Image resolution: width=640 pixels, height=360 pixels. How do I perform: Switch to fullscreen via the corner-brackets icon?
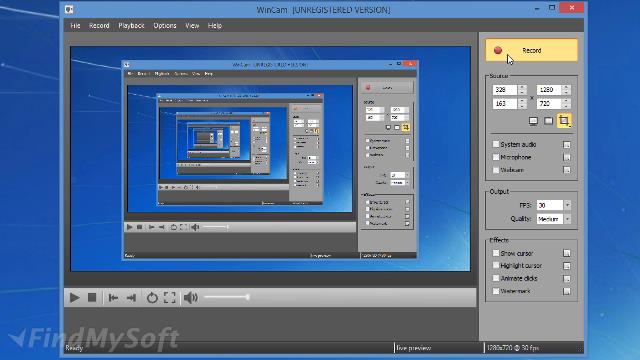(169, 298)
